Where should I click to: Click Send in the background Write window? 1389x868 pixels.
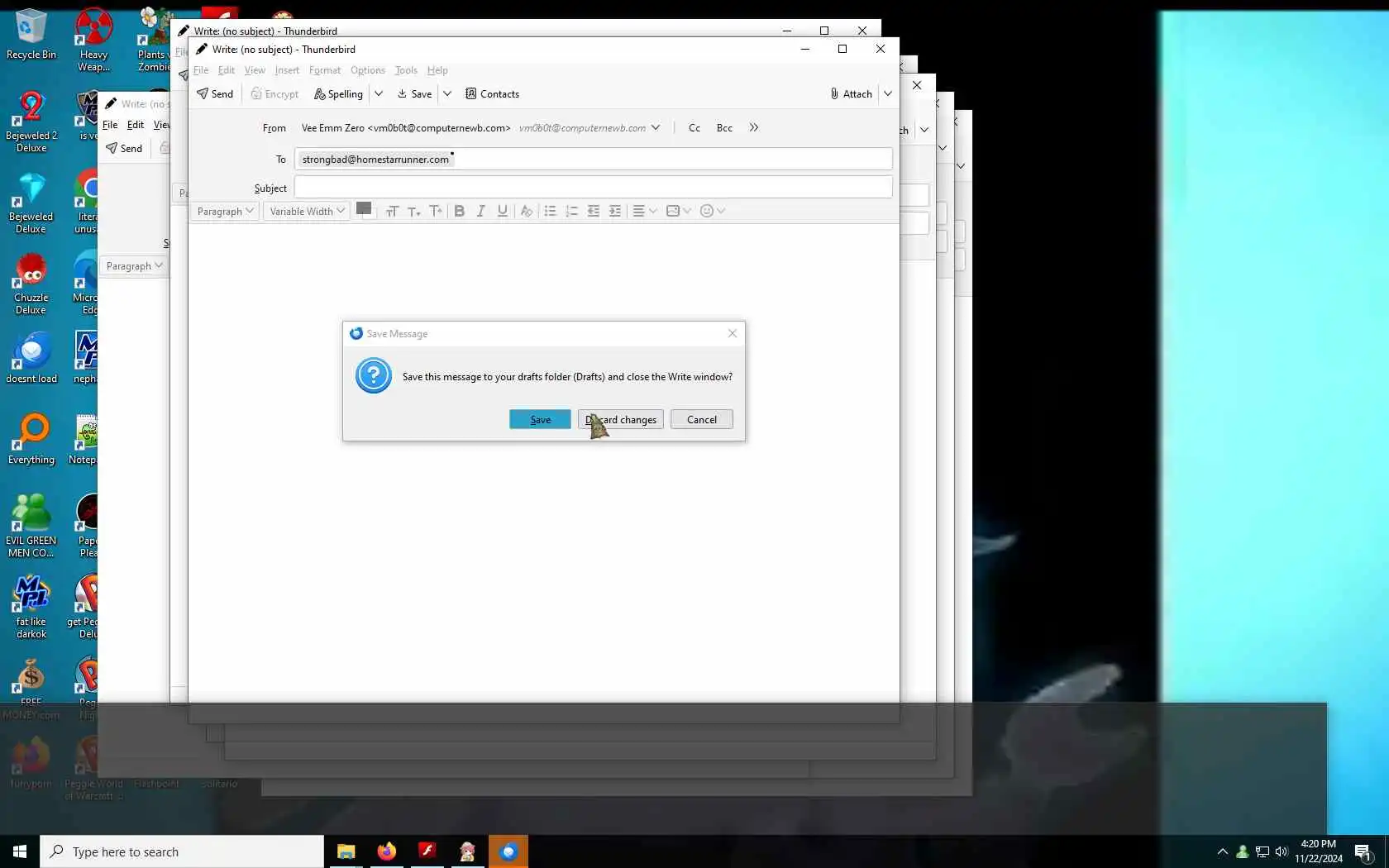point(124,148)
